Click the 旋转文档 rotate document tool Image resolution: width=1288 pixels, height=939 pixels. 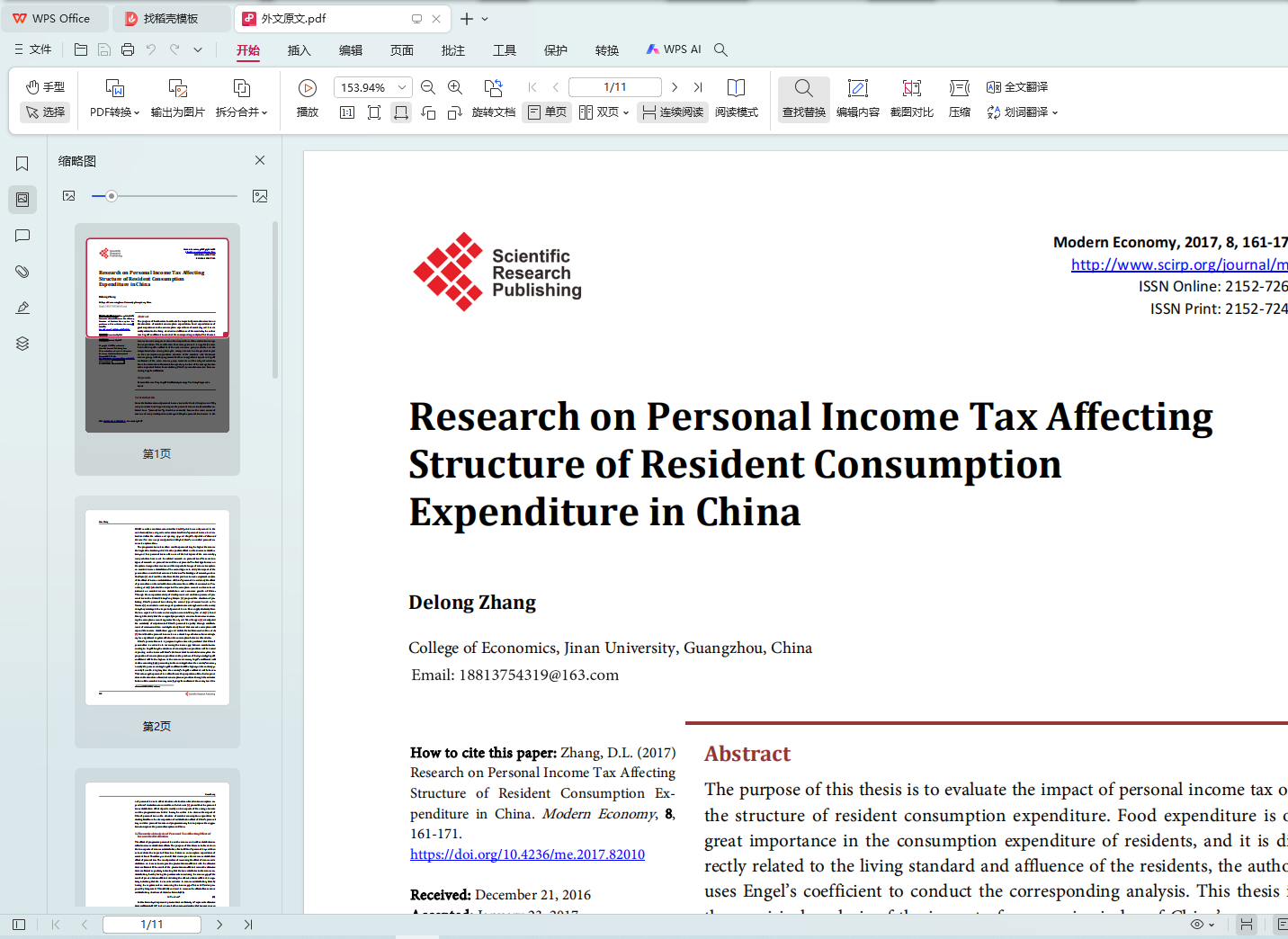point(494,97)
